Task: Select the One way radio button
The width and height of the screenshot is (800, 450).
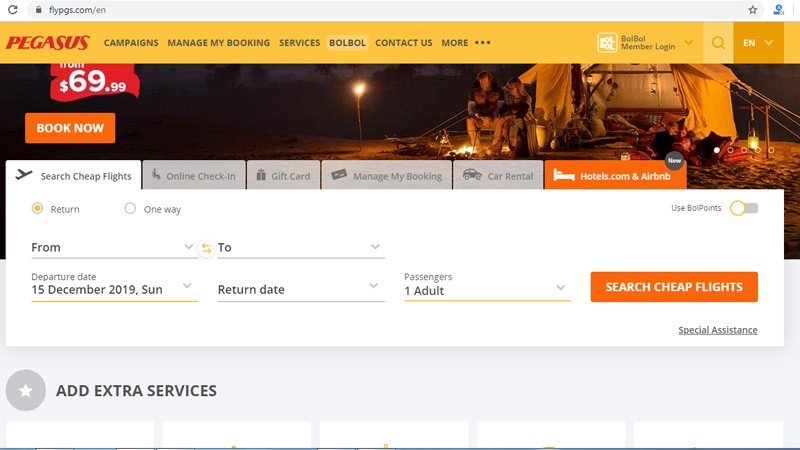Action: pyautogui.click(x=130, y=209)
